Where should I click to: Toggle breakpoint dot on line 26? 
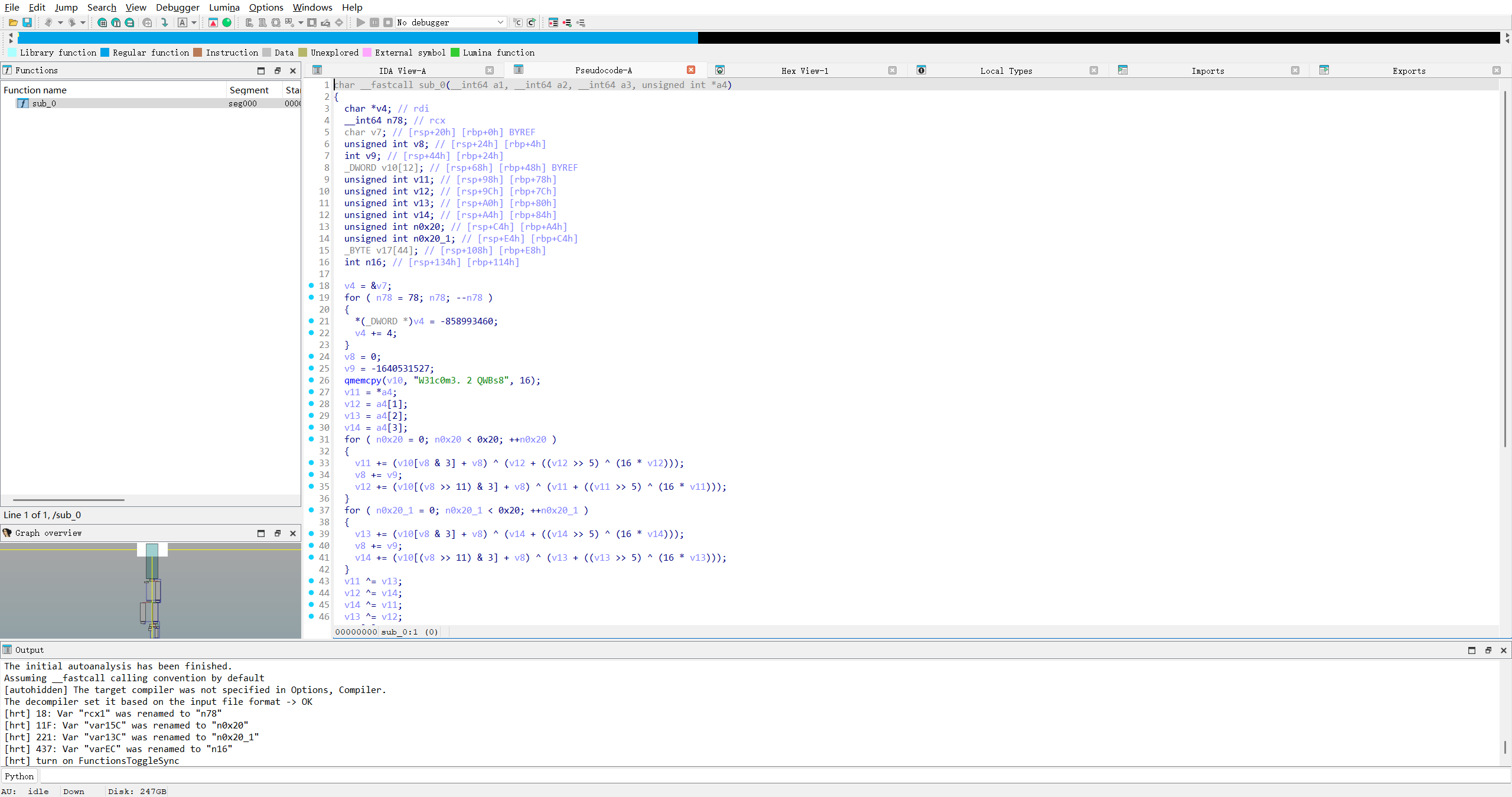[311, 380]
